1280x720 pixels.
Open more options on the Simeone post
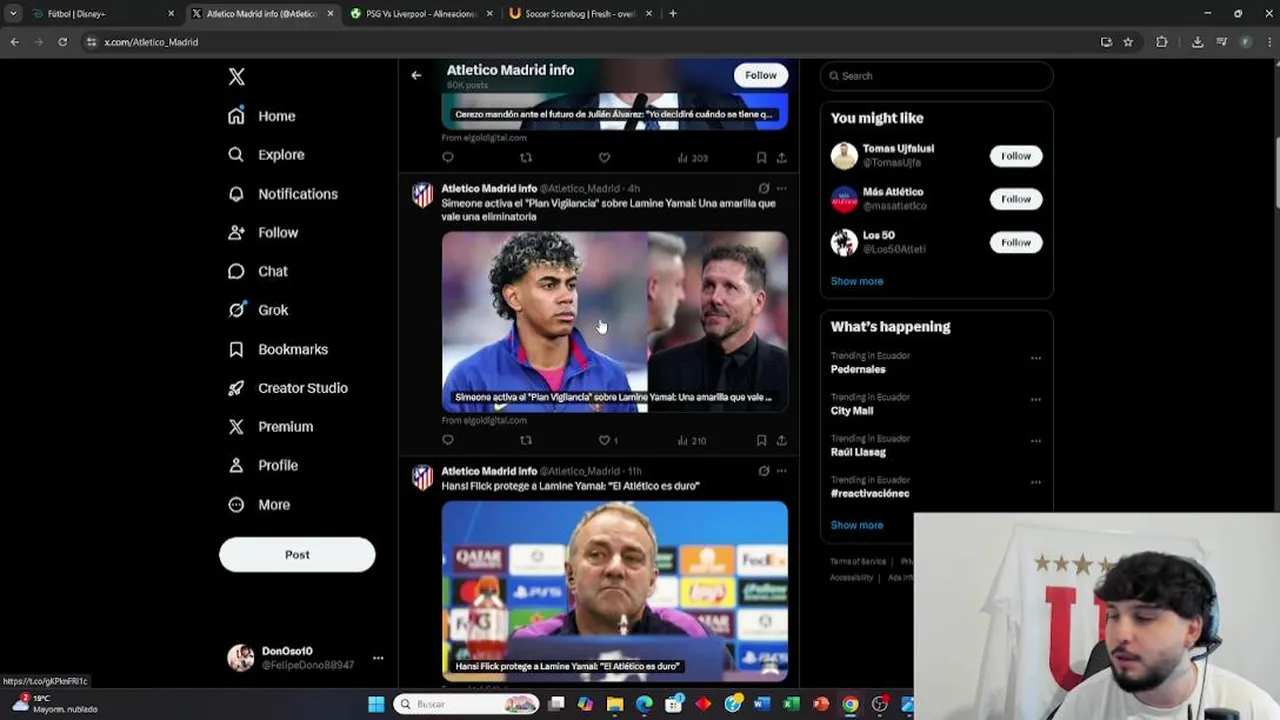[781, 188]
